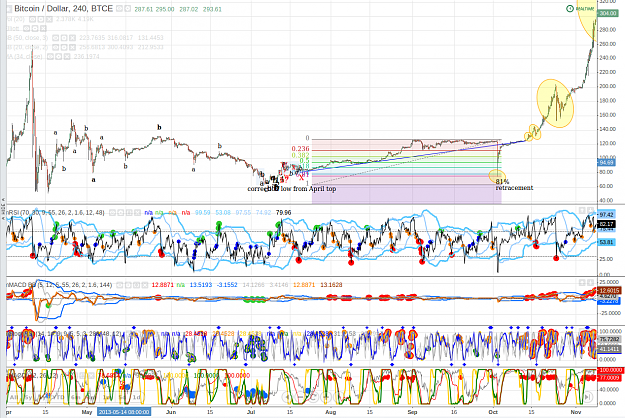625x418 pixels.
Task: Open Elliott indicator settings icon
Action: pyautogui.click(x=35, y=28)
